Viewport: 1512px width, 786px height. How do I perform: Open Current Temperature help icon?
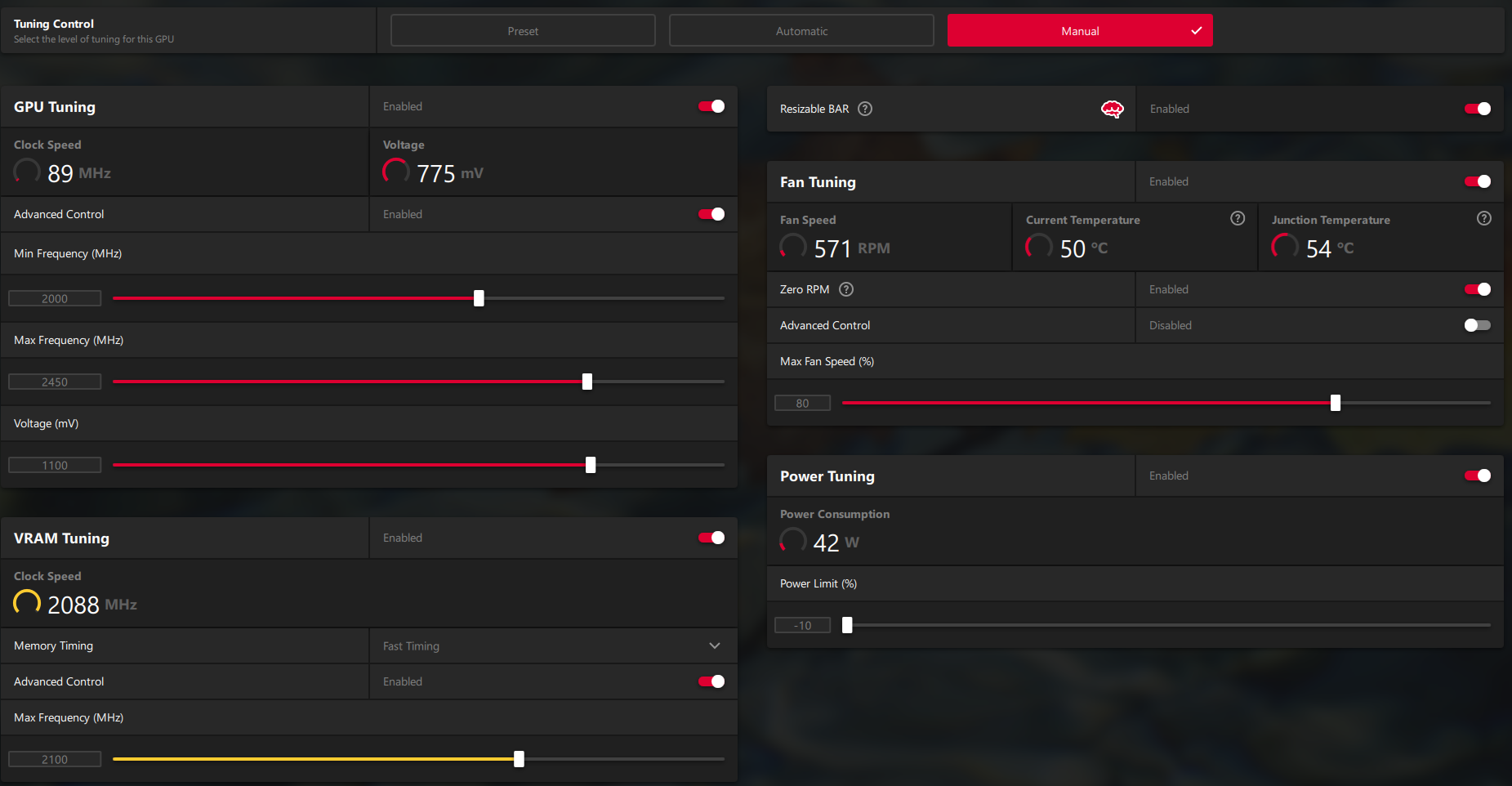[1238, 218]
